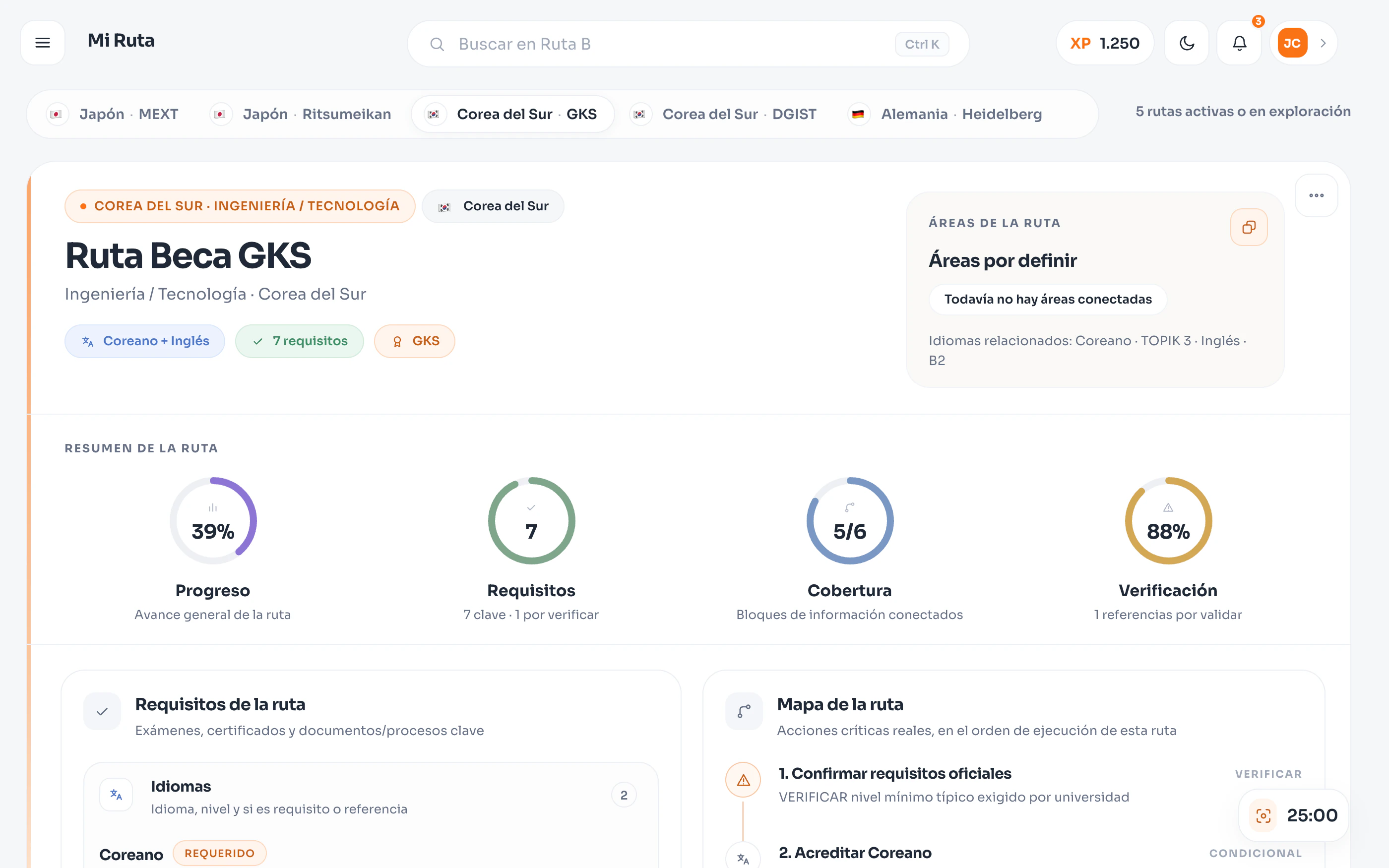Click the VERIFICAR label on step 1

[1268, 774]
